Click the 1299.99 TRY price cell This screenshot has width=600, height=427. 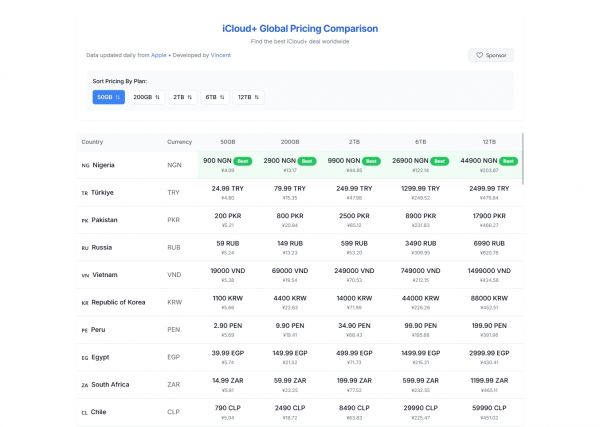click(421, 192)
